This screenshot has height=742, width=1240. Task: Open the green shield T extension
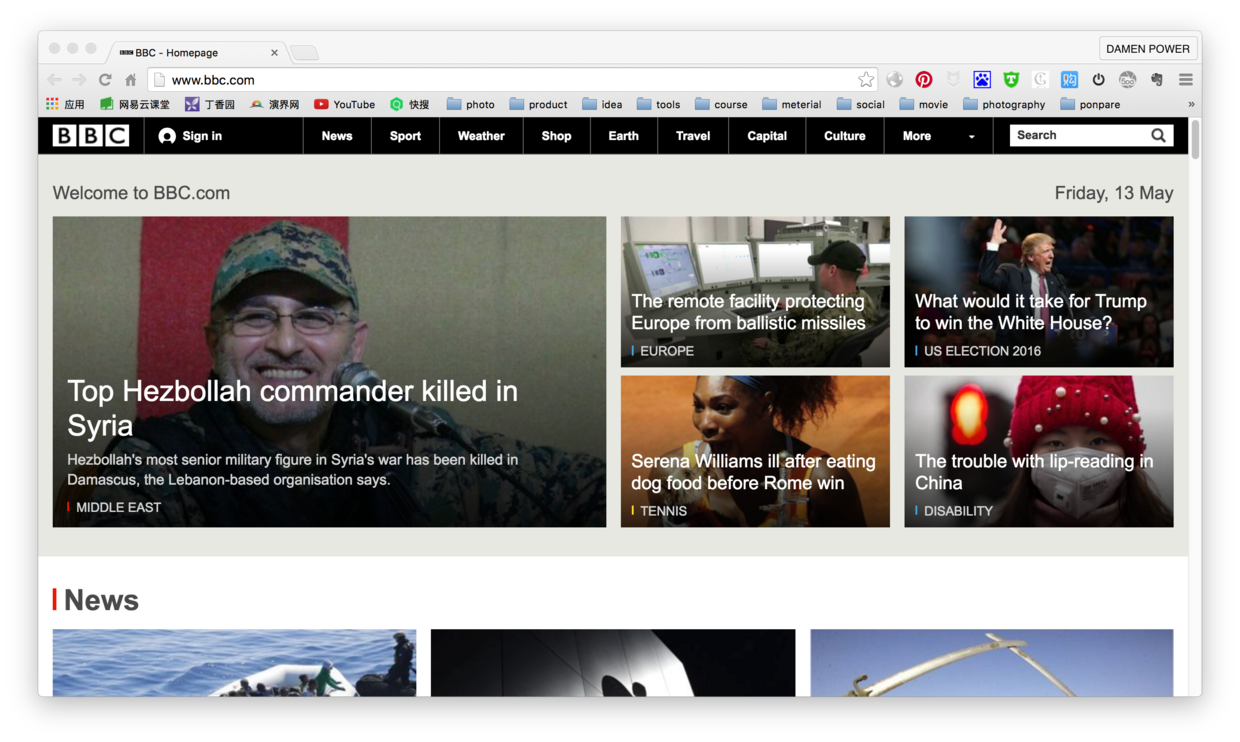(1011, 80)
